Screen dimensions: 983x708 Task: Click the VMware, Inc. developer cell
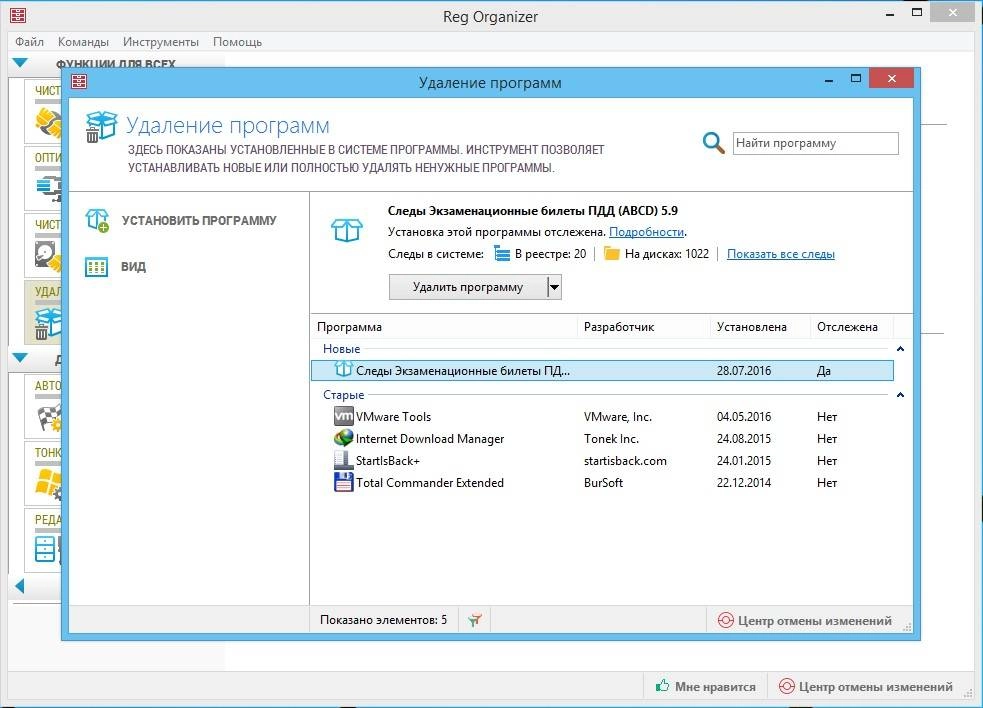pos(618,416)
